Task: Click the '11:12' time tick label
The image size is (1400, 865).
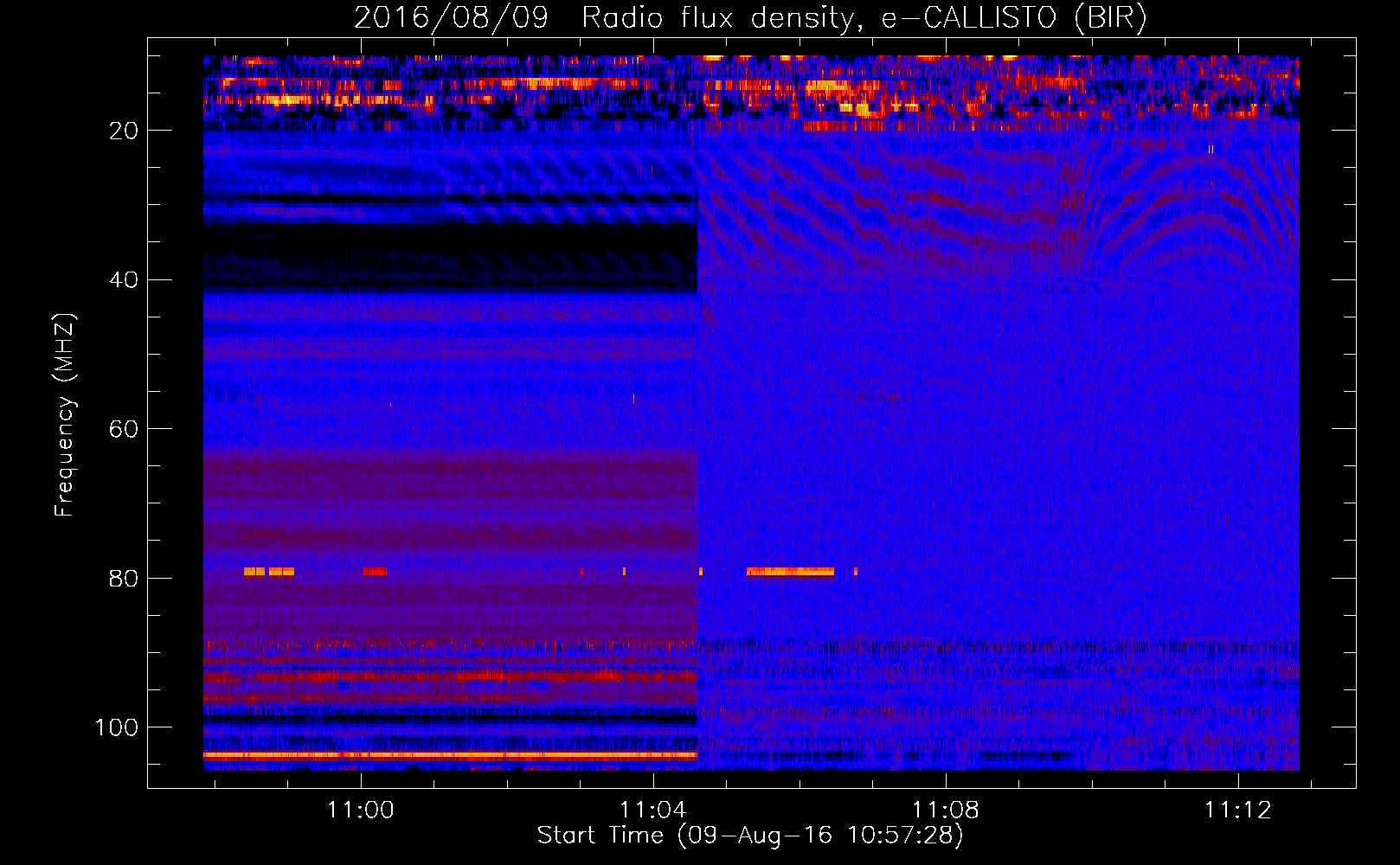Action: (x=1238, y=811)
